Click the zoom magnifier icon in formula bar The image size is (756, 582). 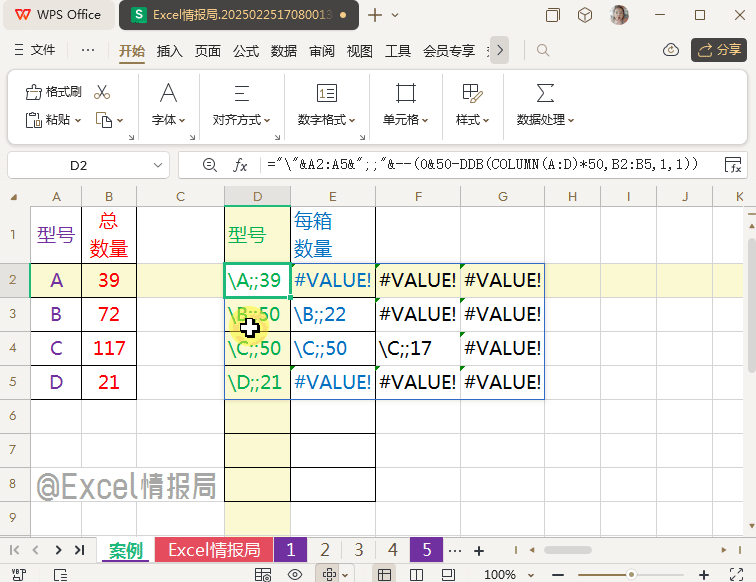pos(210,165)
